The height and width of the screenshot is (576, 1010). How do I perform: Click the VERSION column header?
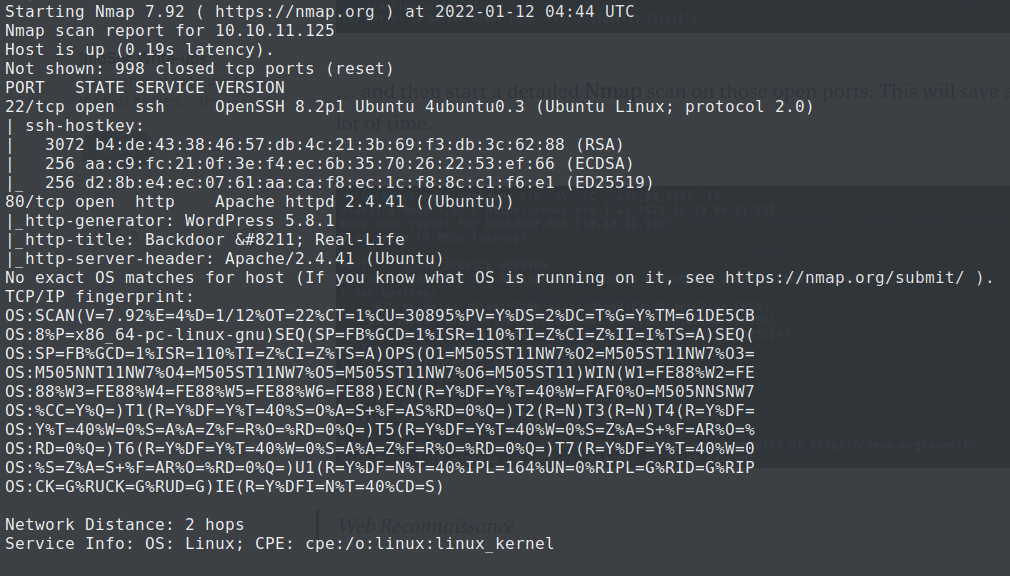[250, 88]
